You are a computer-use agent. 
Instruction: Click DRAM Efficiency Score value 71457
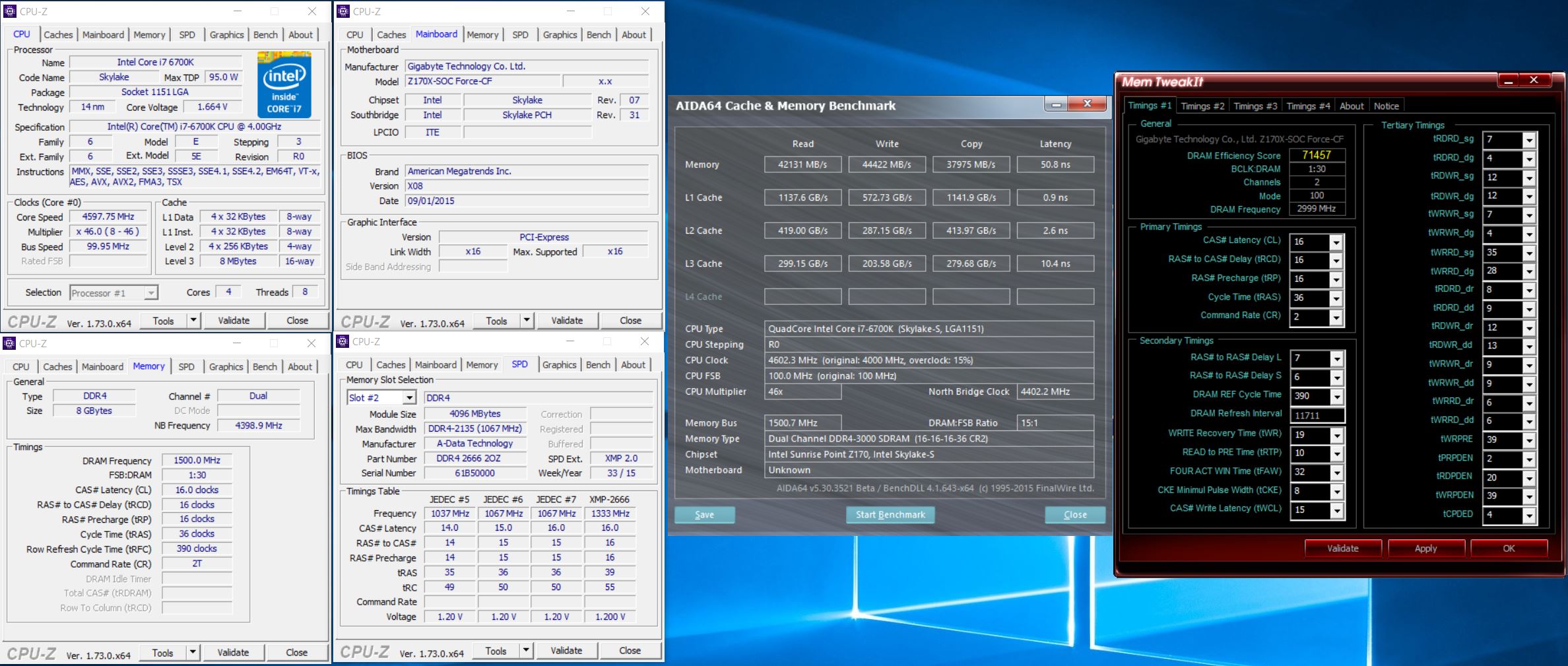(x=1316, y=155)
